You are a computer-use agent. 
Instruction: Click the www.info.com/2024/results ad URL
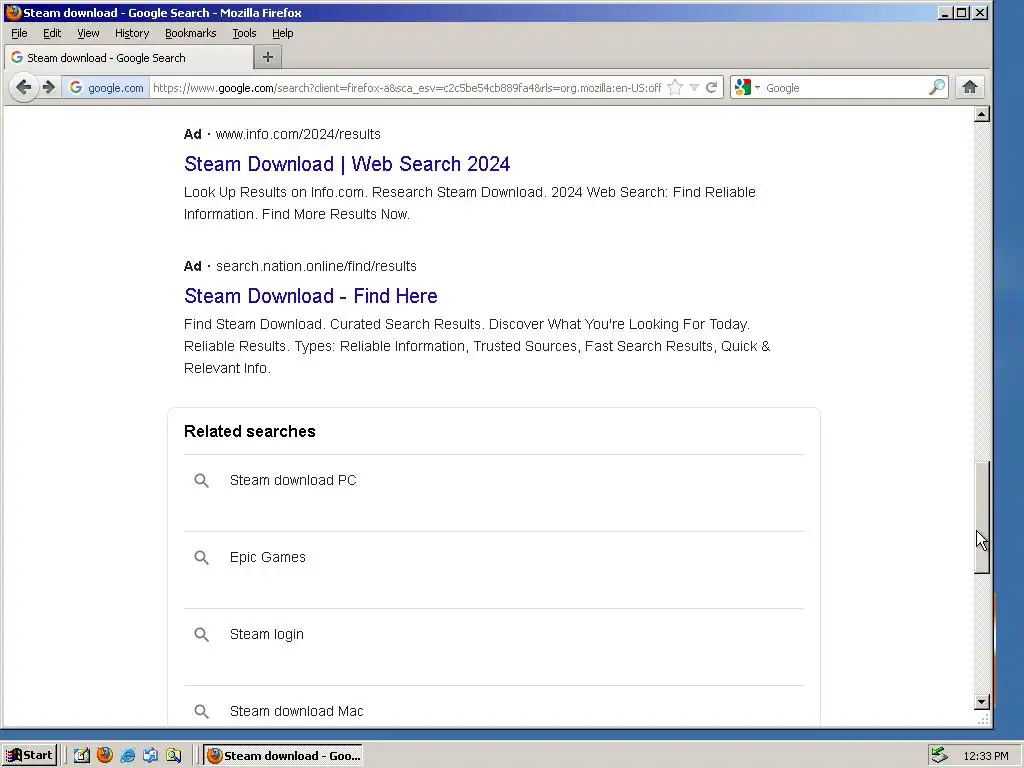pyautogui.click(x=298, y=134)
